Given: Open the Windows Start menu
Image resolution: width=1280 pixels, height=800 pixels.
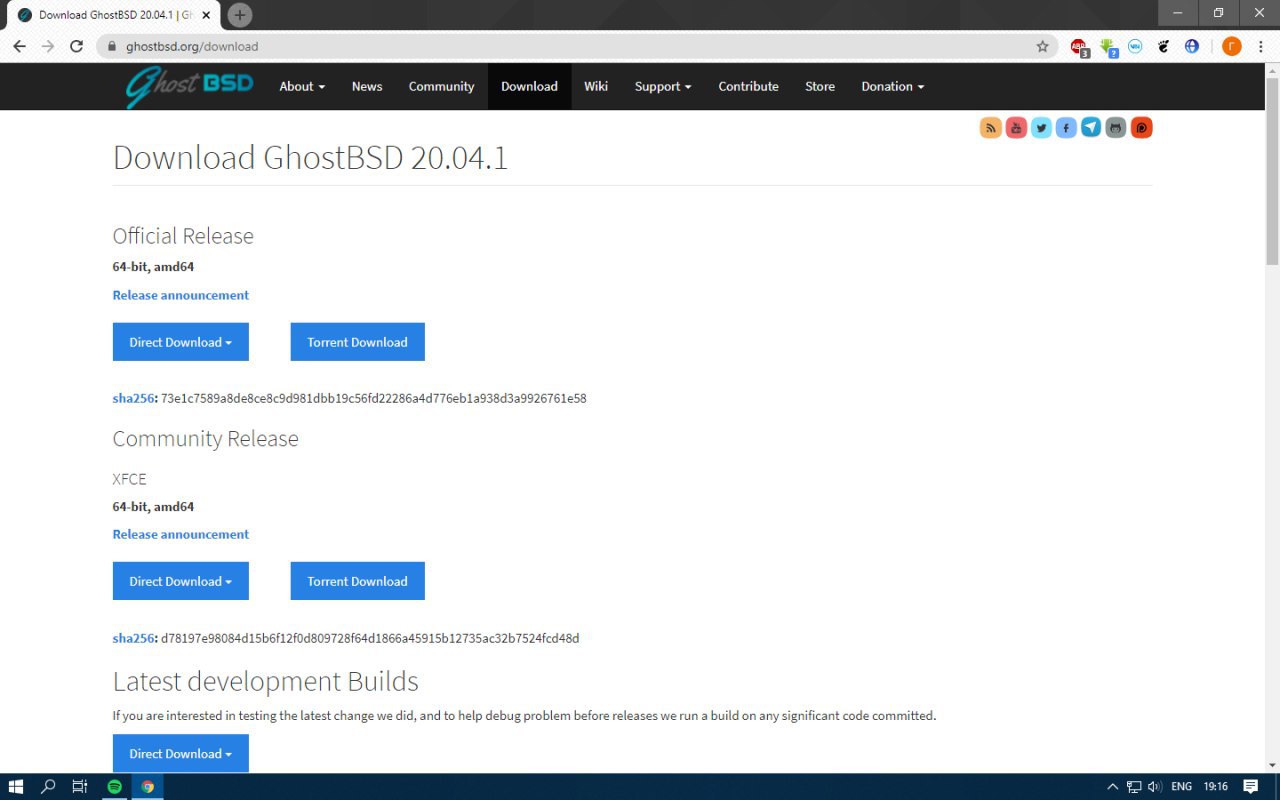Looking at the screenshot, I should click(16, 787).
